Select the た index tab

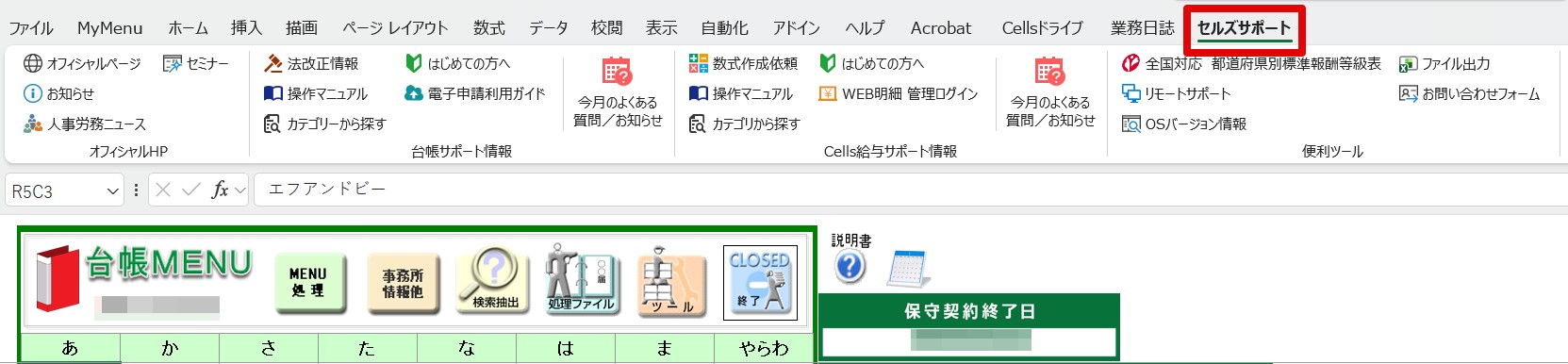(368, 348)
